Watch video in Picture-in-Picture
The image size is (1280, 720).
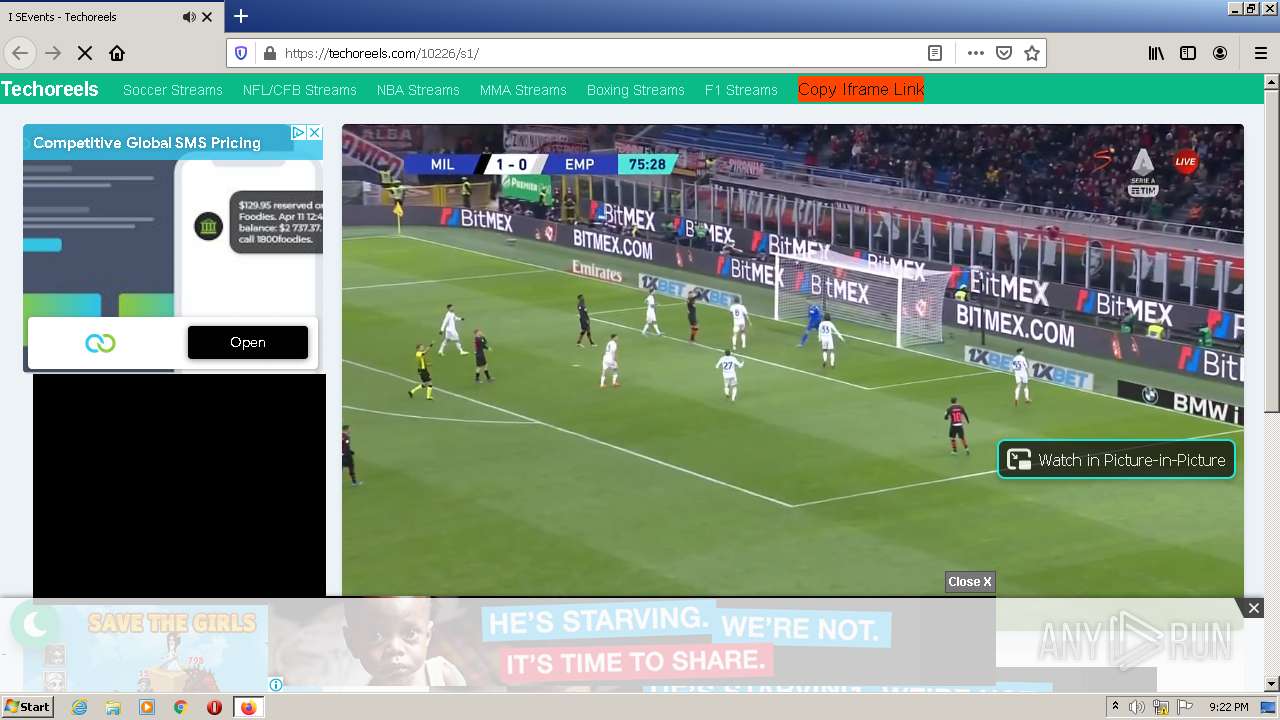(x=1116, y=460)
